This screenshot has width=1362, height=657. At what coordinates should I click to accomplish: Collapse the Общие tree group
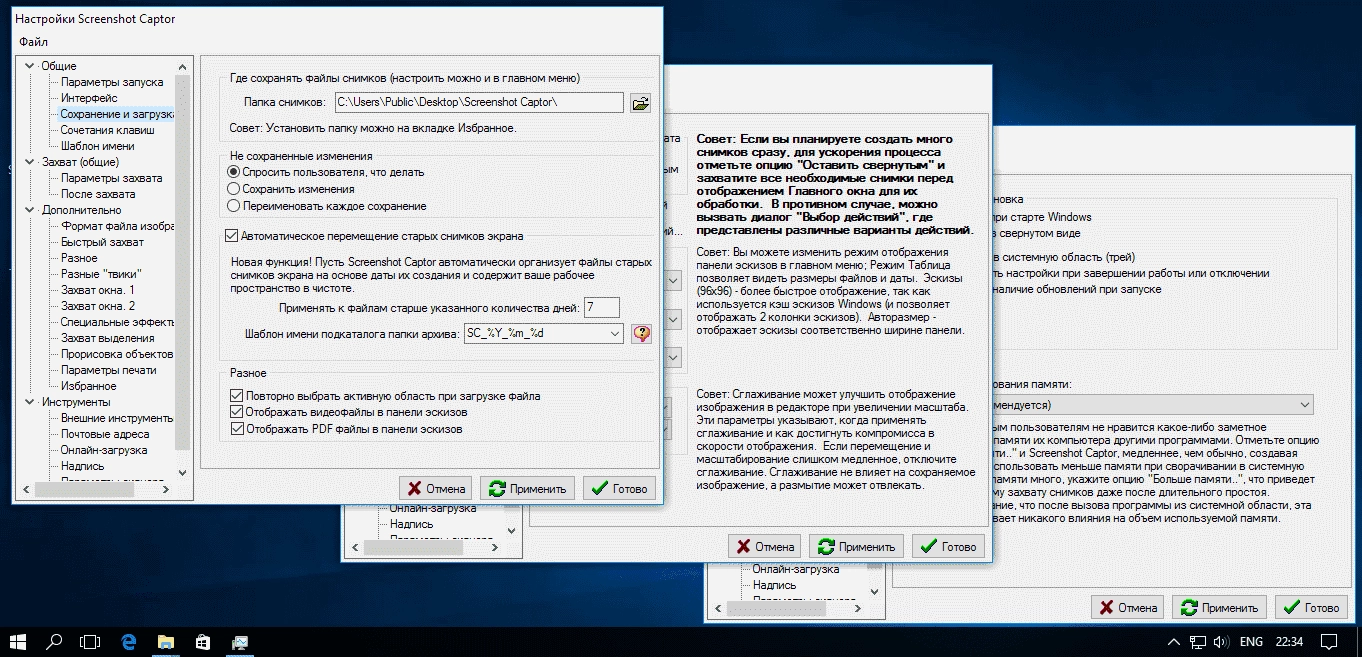[29, 66]
